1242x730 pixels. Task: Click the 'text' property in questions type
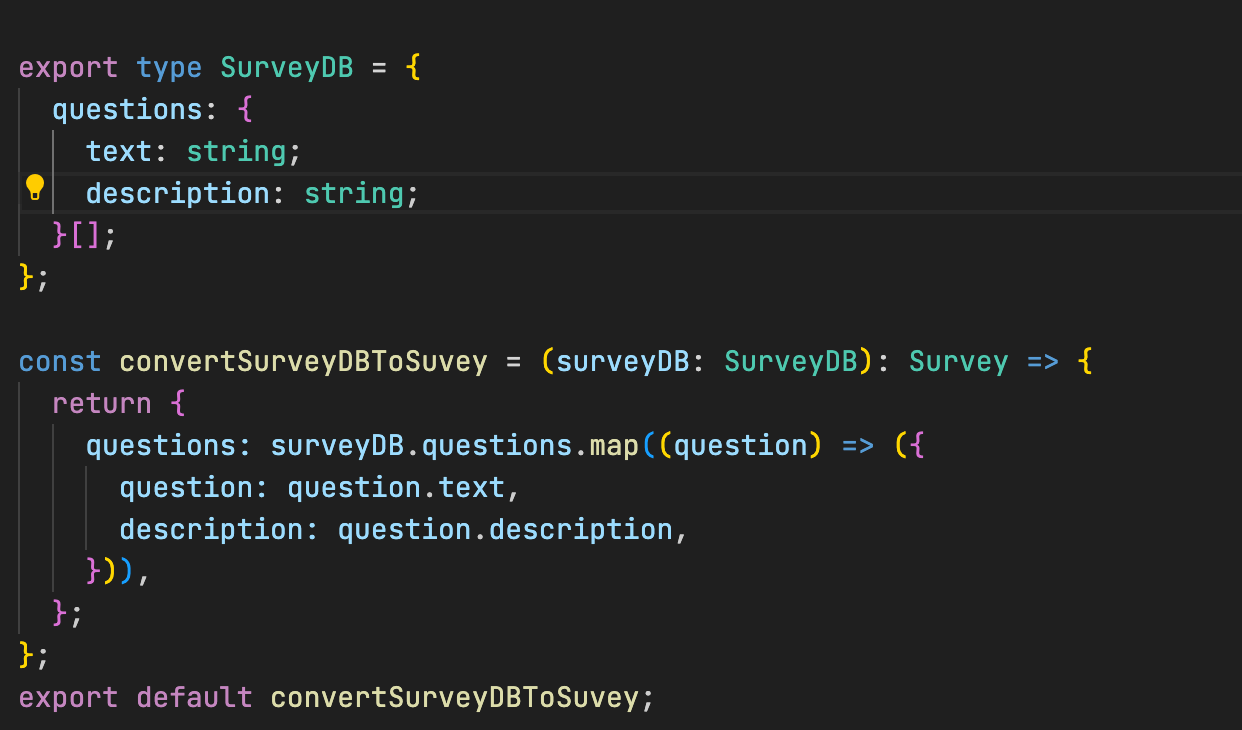pos(119,152)
